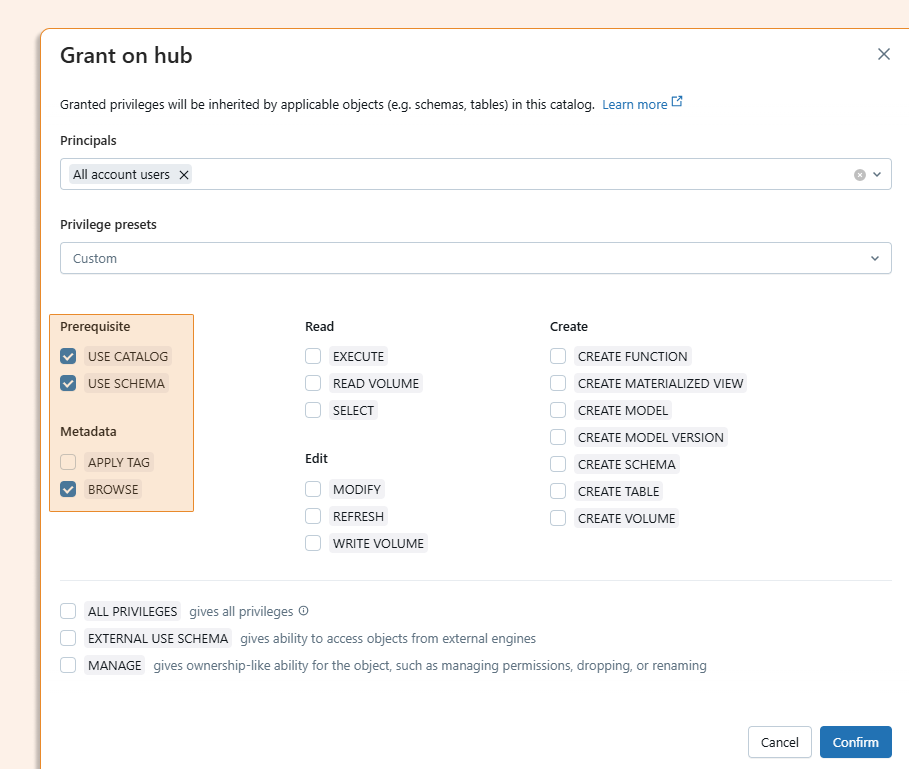Enable the APPLY TAG privilege

point(68,462)
